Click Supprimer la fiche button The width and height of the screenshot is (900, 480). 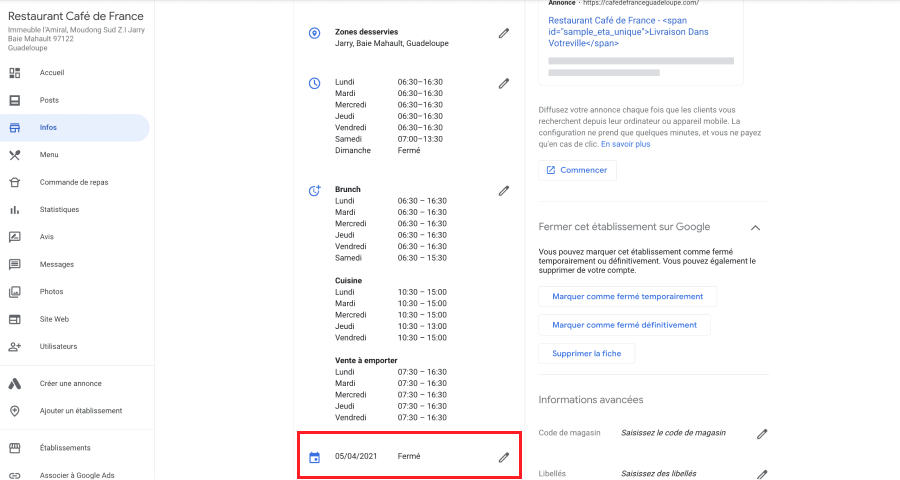point(587,354)
